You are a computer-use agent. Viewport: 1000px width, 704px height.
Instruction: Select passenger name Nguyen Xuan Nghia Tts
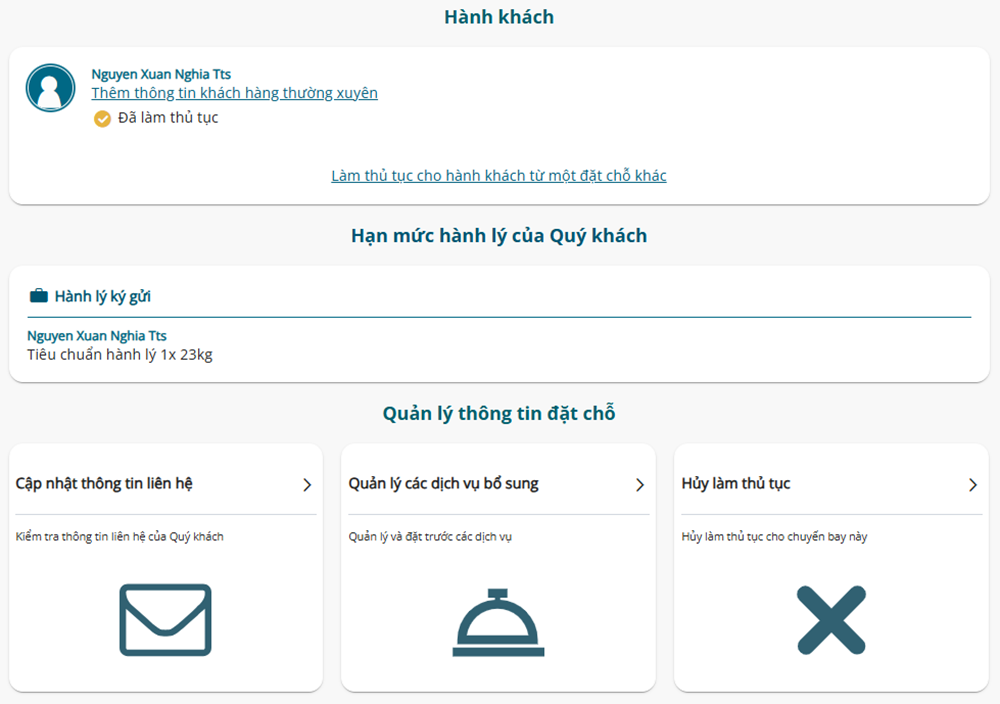pos(160,73)
